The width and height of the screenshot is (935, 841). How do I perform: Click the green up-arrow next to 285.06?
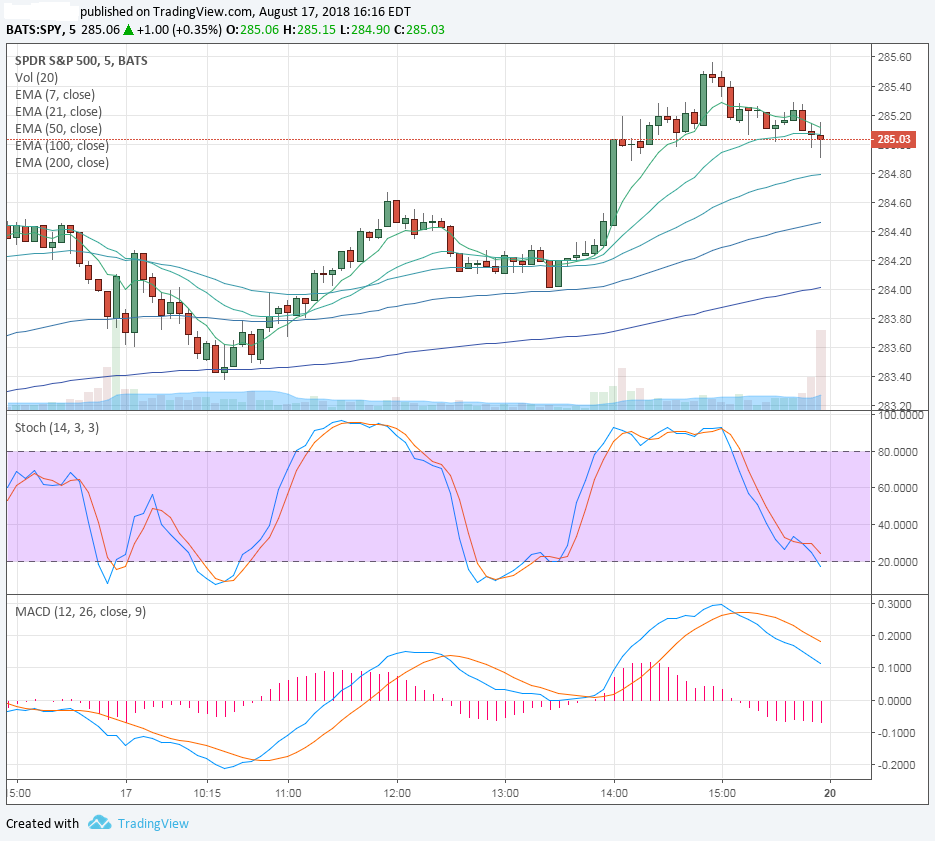click(x=128, y=30)
